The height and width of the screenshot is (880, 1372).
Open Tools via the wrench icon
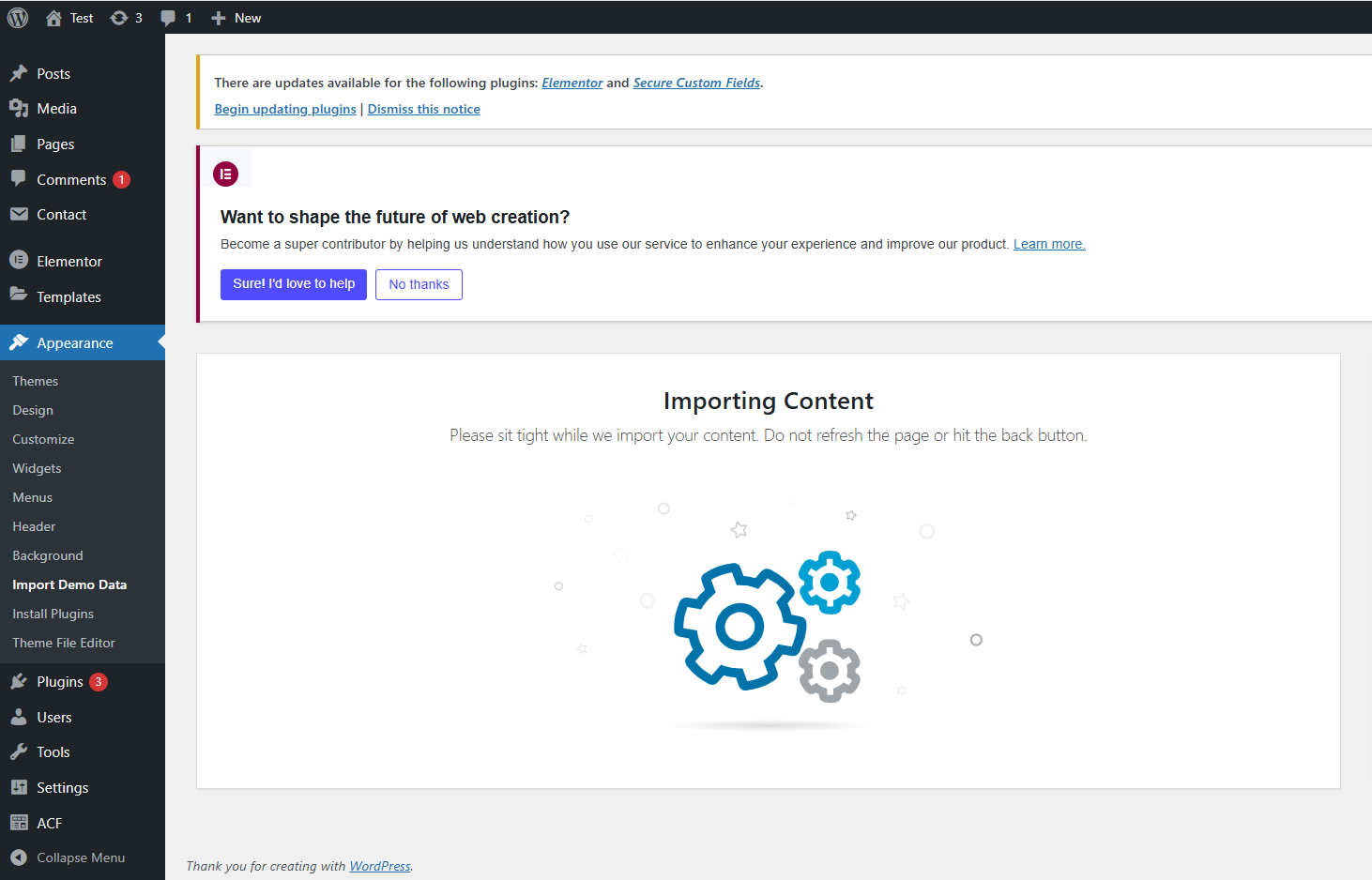(x=19, y=752)
